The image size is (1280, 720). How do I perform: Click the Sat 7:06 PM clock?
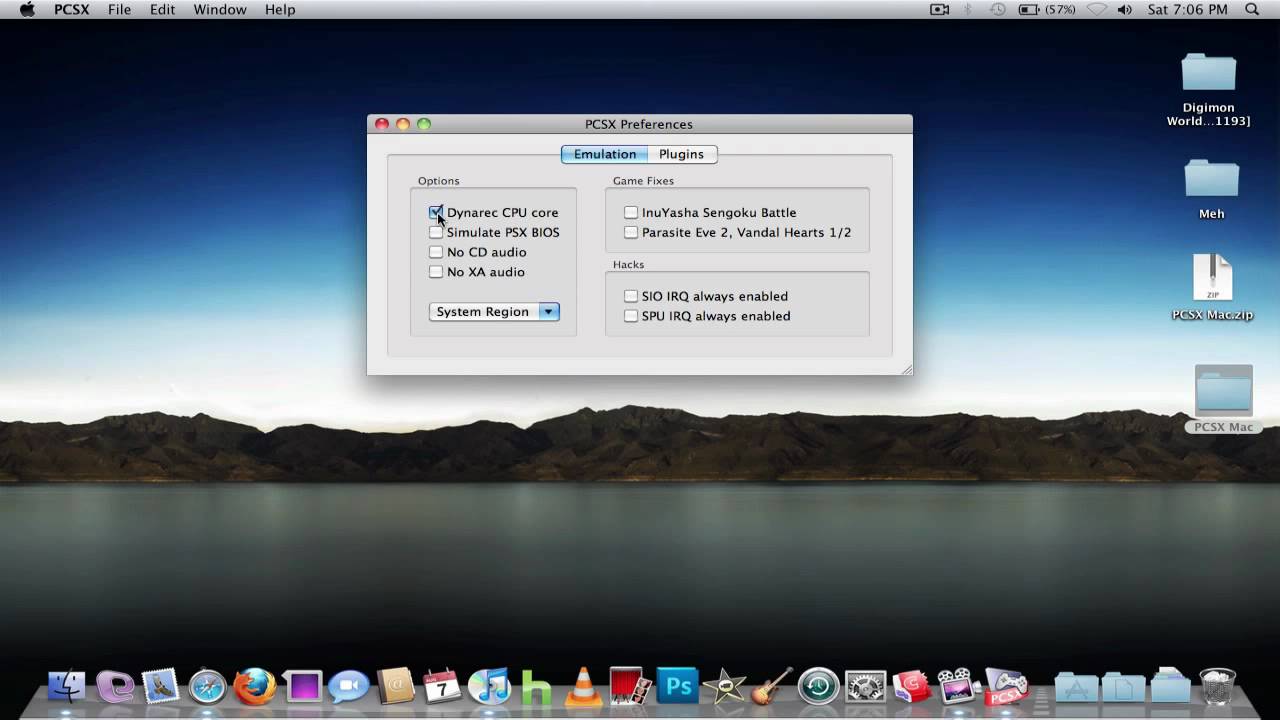coord(1188,9)
